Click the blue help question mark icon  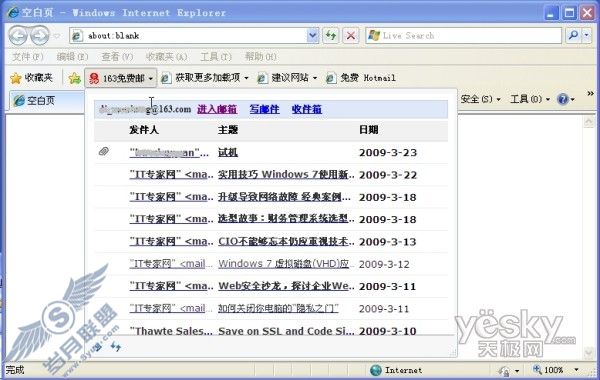tap(562, 99)
